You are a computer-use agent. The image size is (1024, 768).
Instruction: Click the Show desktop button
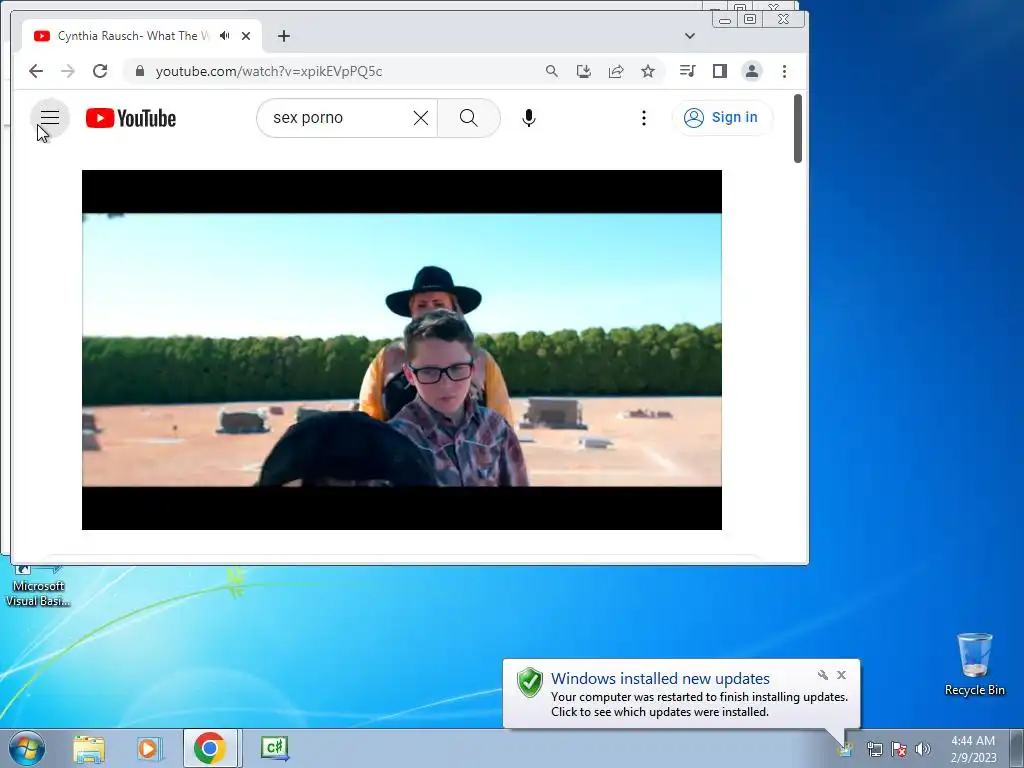pyautogui.click(x=1017, y=749)
